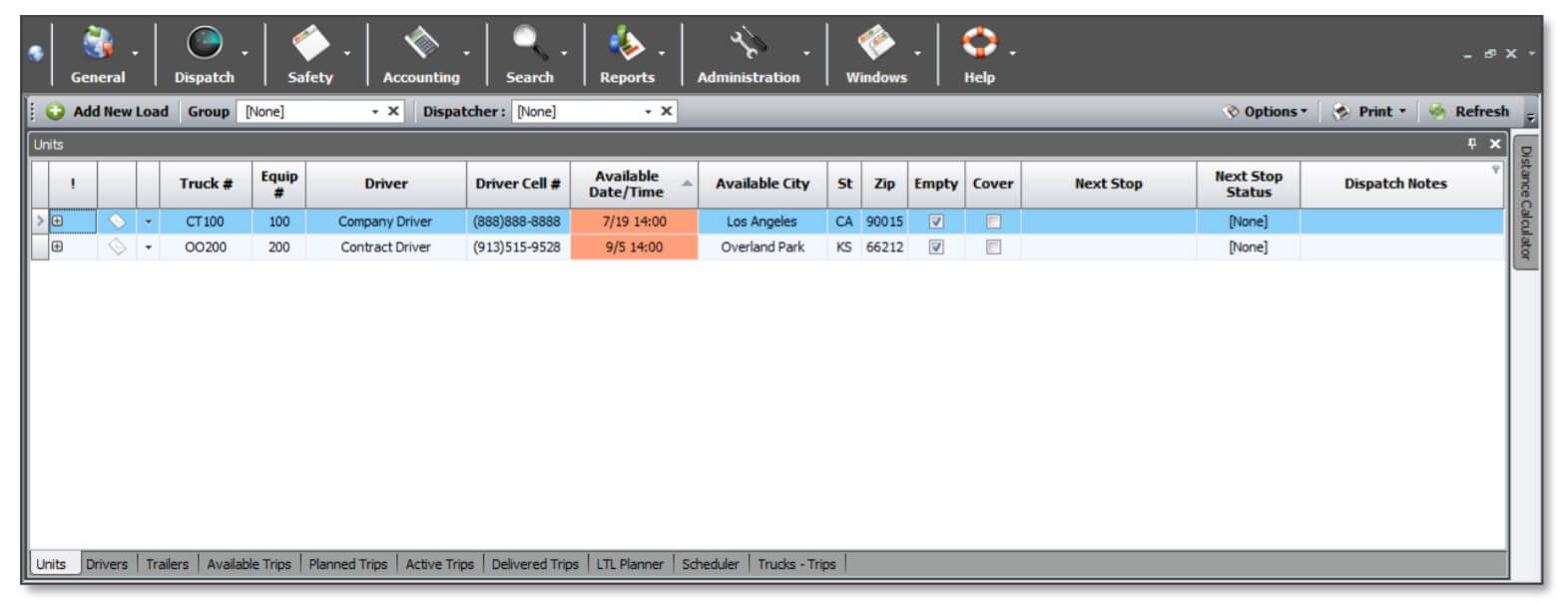Open the Dispatcher dropdown list

(x=648, y=112)
